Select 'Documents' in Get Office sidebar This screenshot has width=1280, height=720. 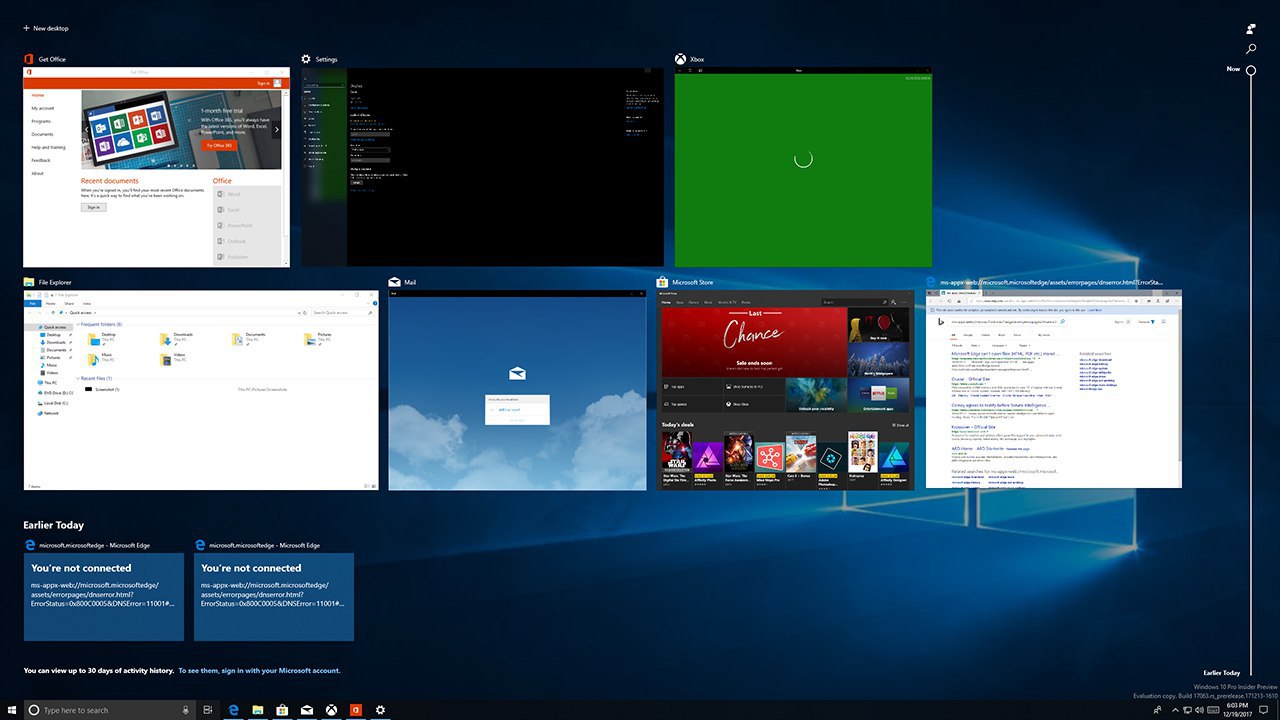click(x=42, y=134)
